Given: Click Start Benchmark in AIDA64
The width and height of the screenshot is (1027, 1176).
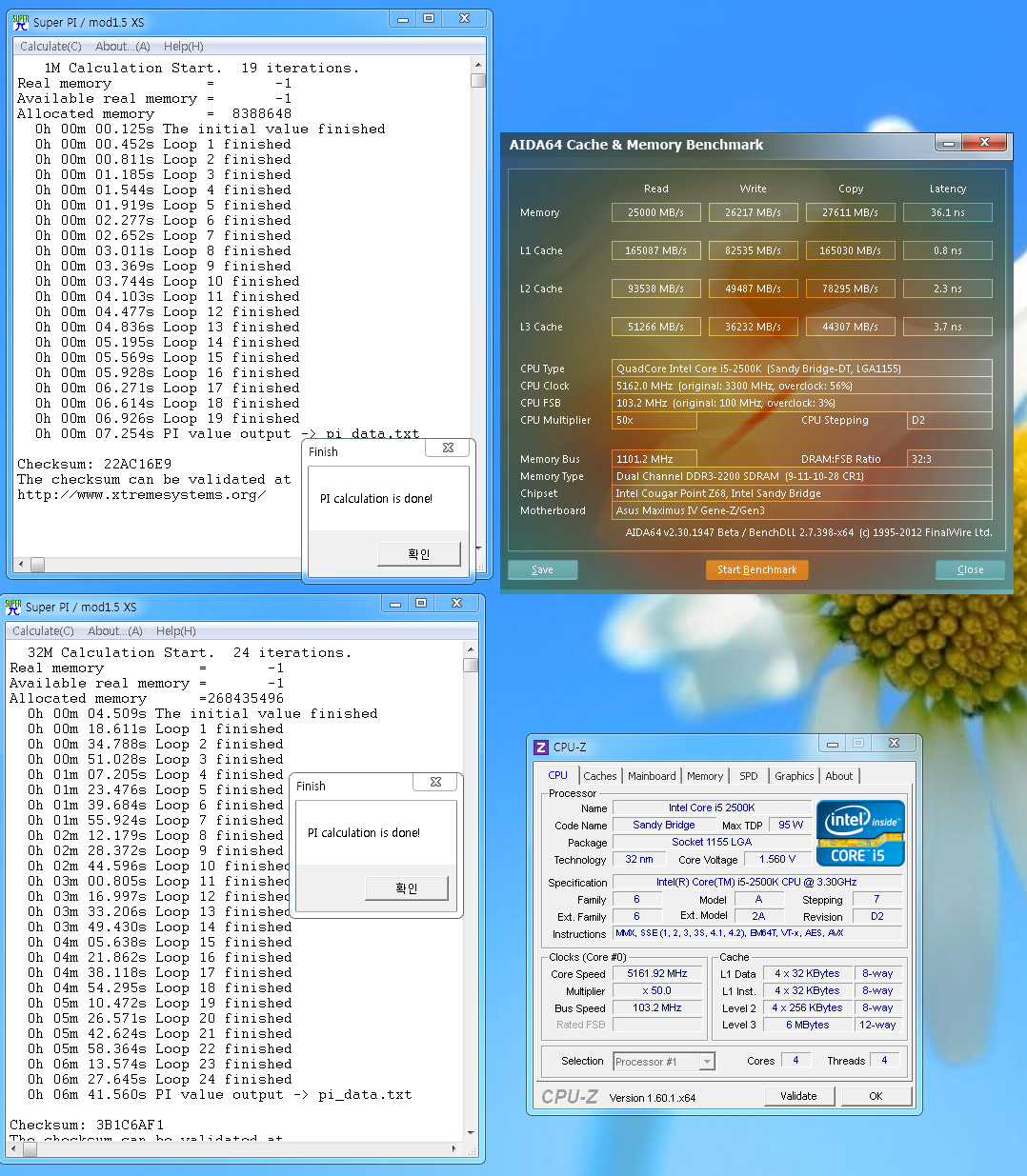Looking at the screenshot, I should tap(756, 569).
